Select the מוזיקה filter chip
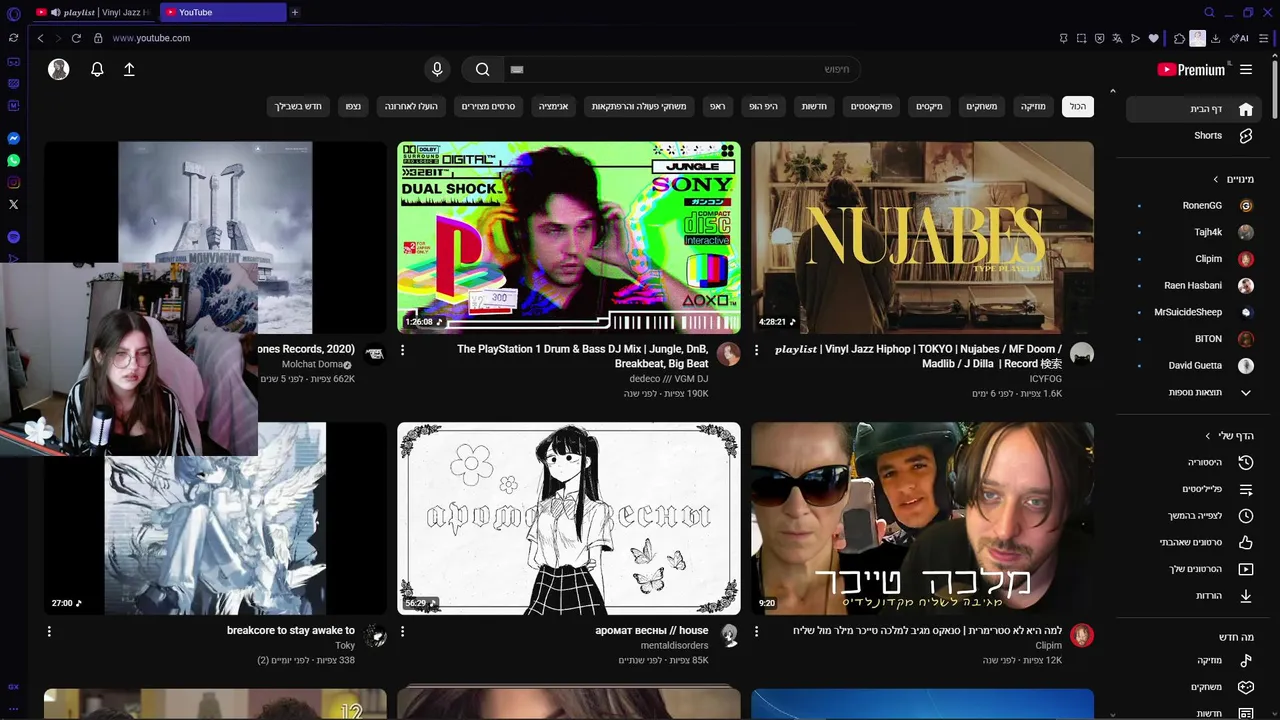 click(1033, 106)
